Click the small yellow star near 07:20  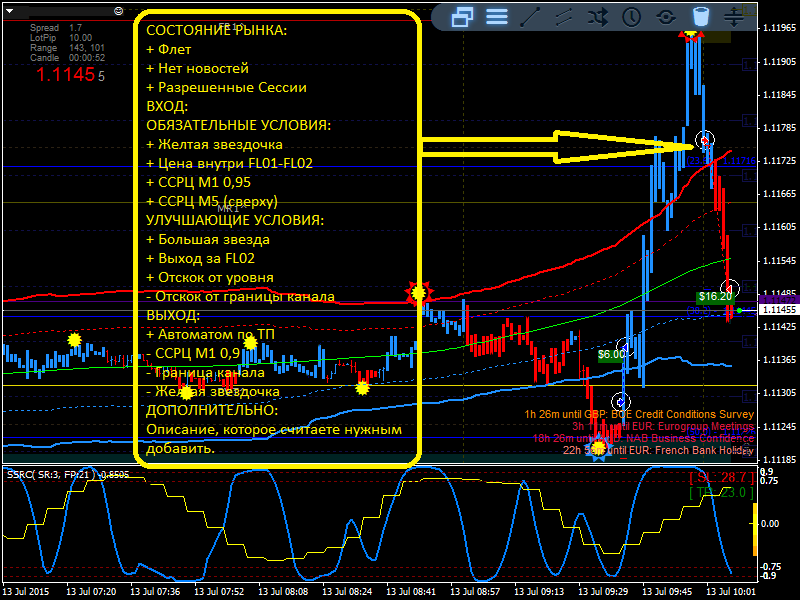click(x=74, y=339)
